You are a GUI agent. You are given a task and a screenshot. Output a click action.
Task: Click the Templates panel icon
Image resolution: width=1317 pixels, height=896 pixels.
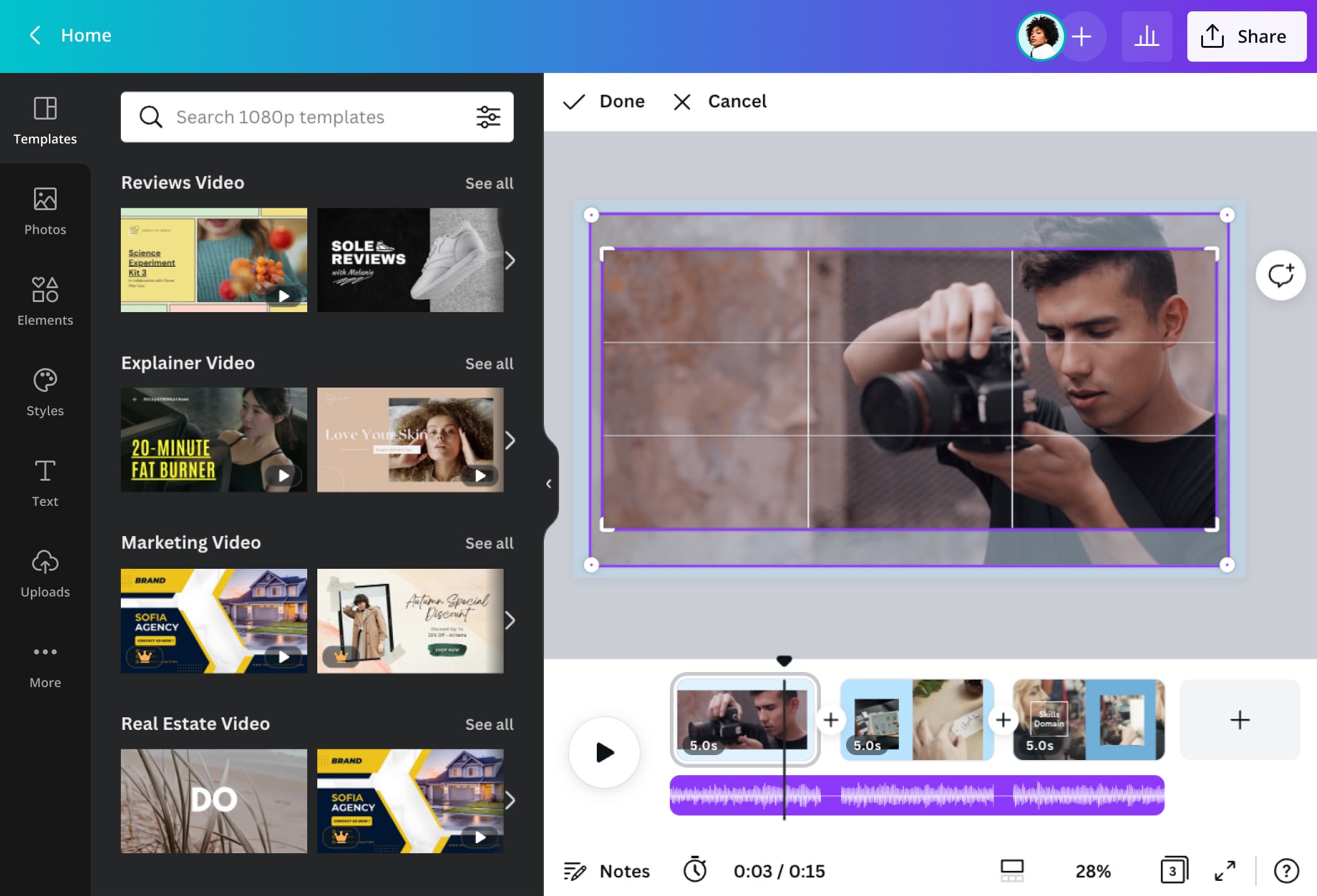tap(45, 117)
